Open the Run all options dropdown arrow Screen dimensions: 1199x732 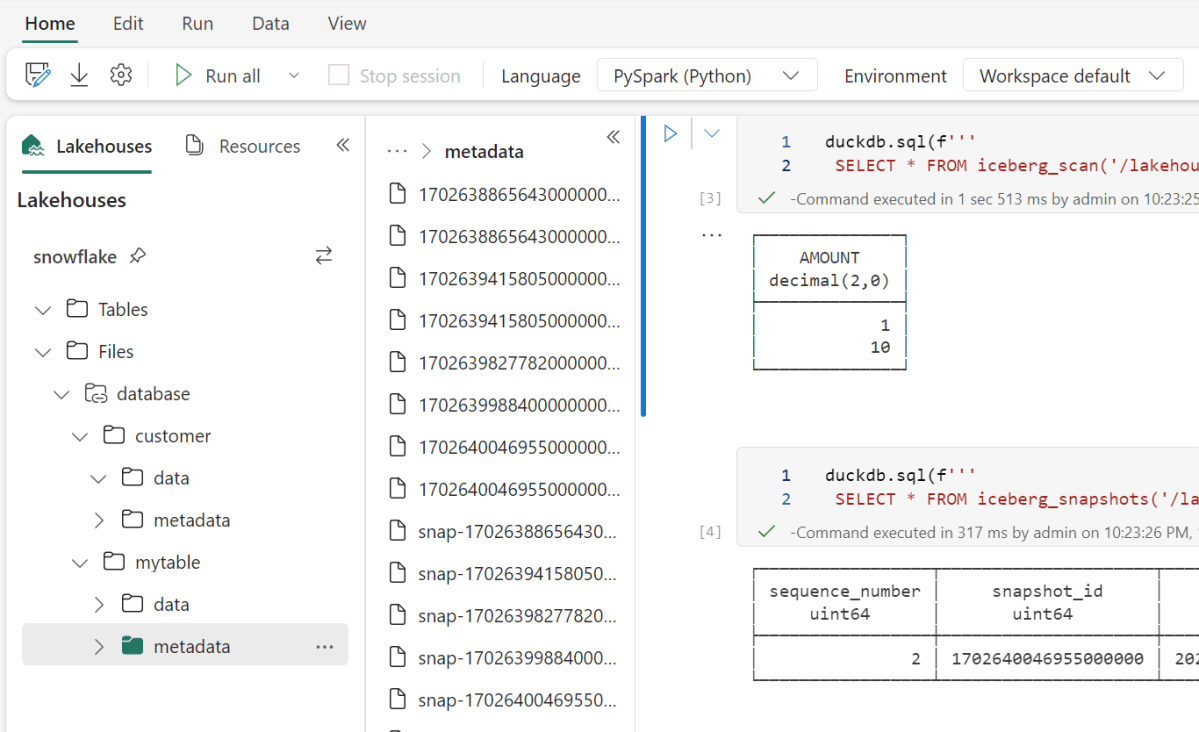pos(294,76)
